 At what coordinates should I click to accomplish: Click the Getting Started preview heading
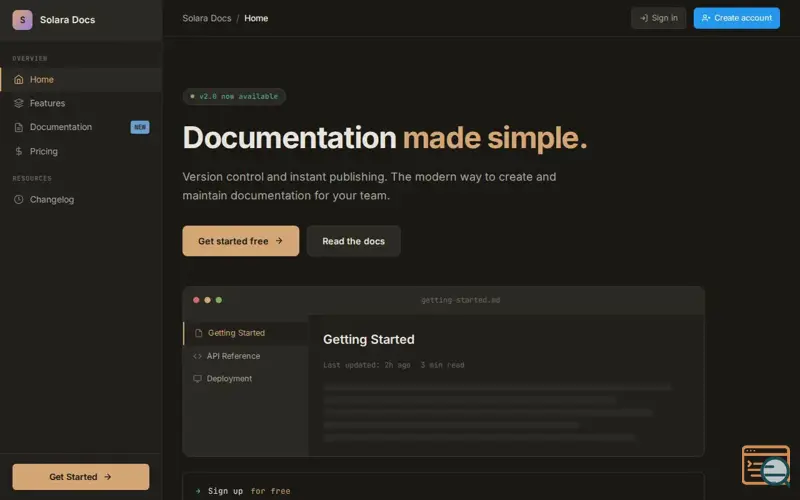coord(369,339)
